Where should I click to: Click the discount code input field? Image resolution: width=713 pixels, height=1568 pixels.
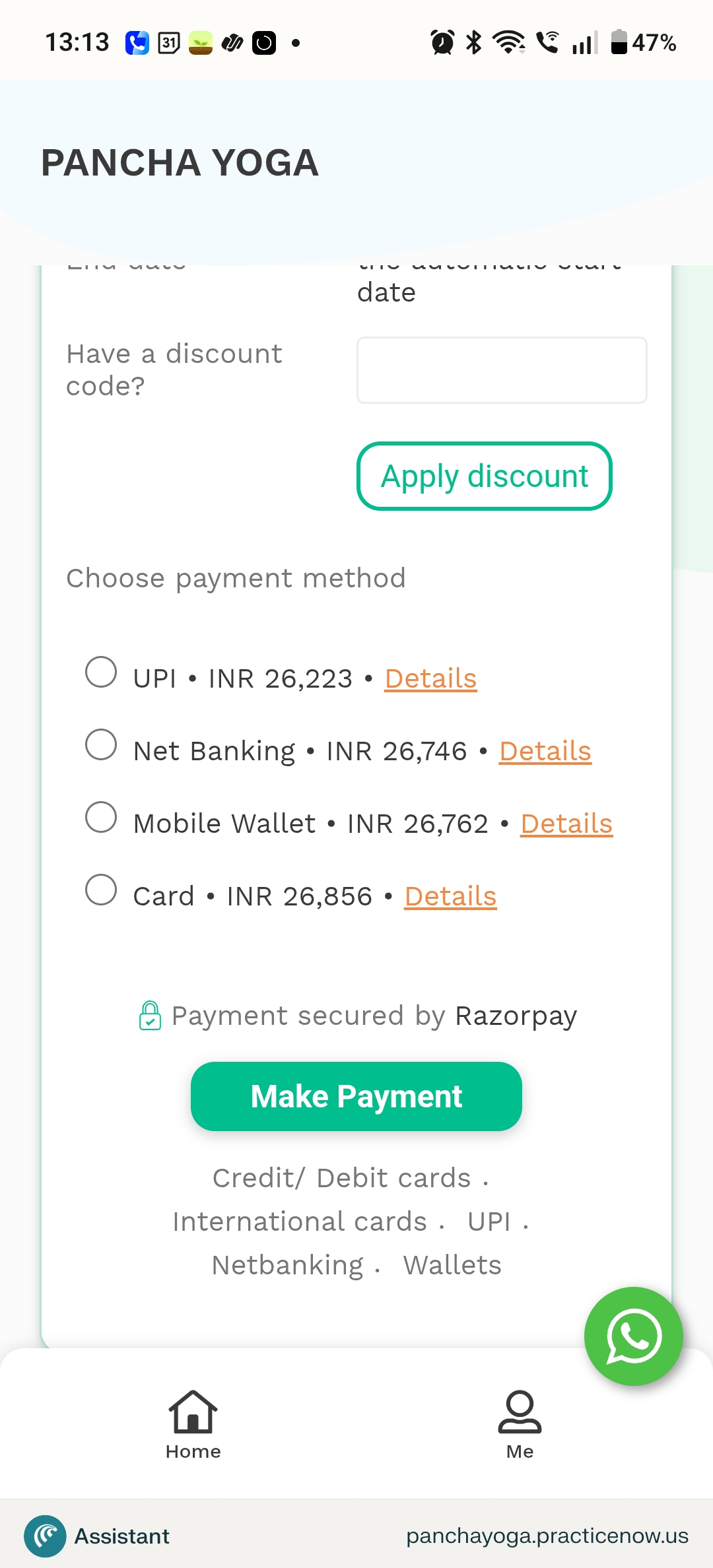pyautogui.click(x=502, y=370)
